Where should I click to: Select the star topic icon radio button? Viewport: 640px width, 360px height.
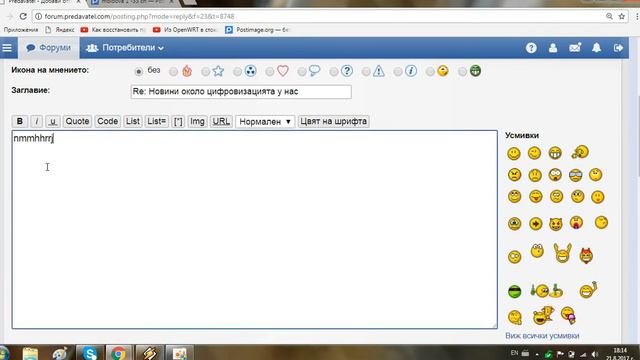click(205, 72)
